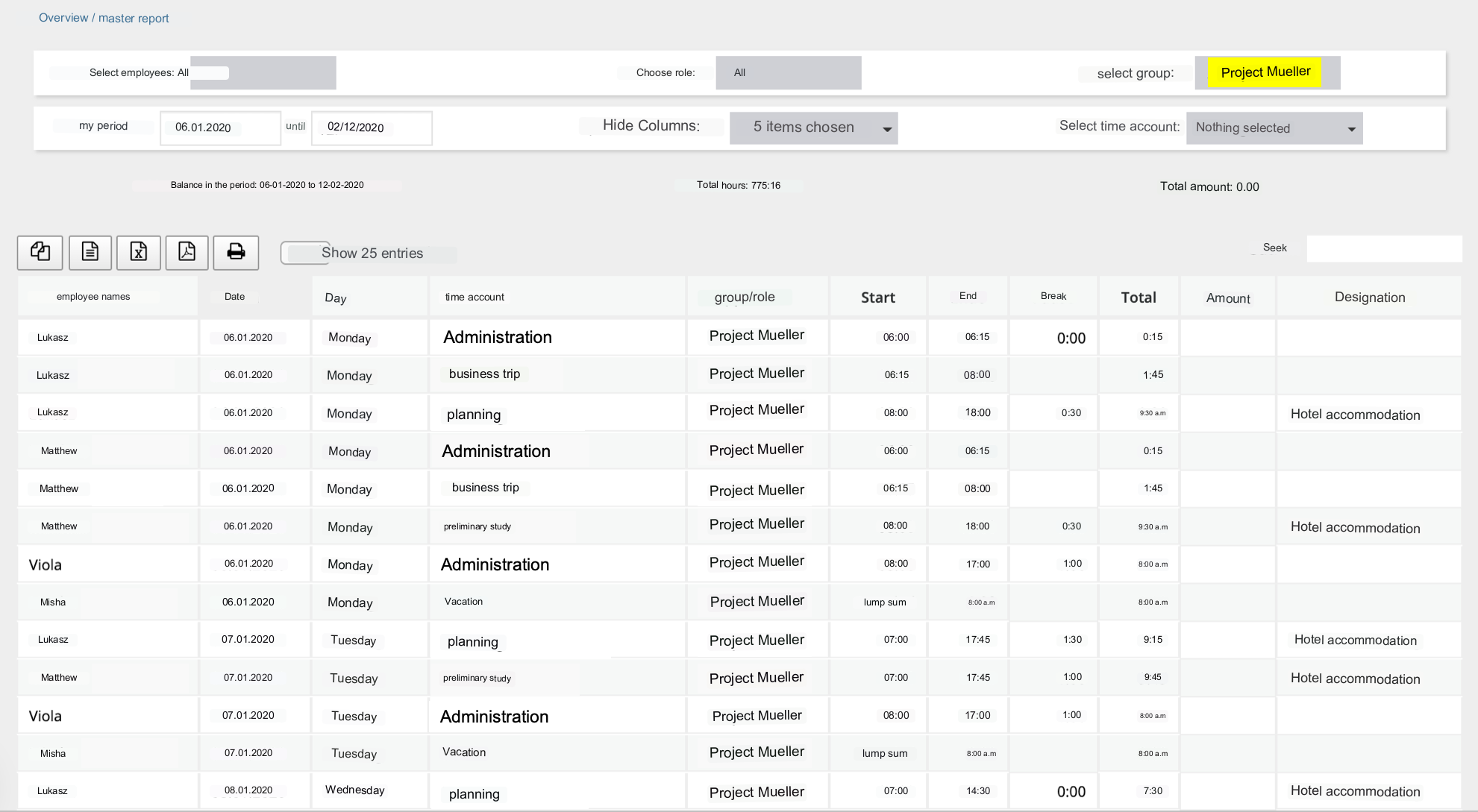This screenshot has width=1478, height=812.
Task: Sort by group/role column header
Action: pos(757,297)
